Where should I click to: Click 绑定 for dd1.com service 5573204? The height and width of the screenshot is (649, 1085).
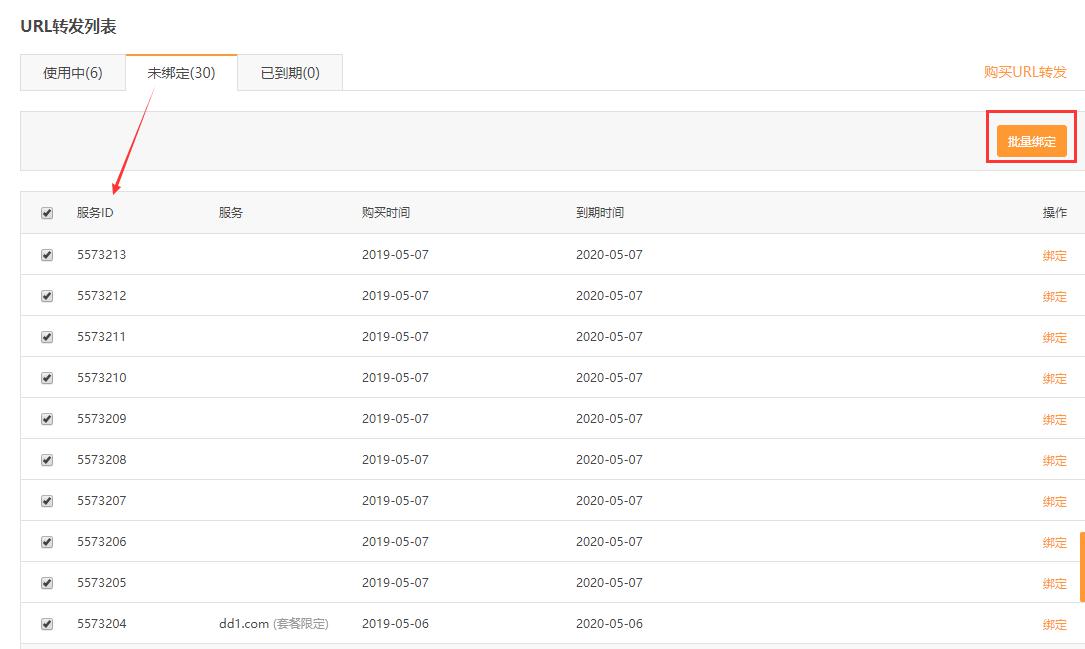coord(1054,625)
